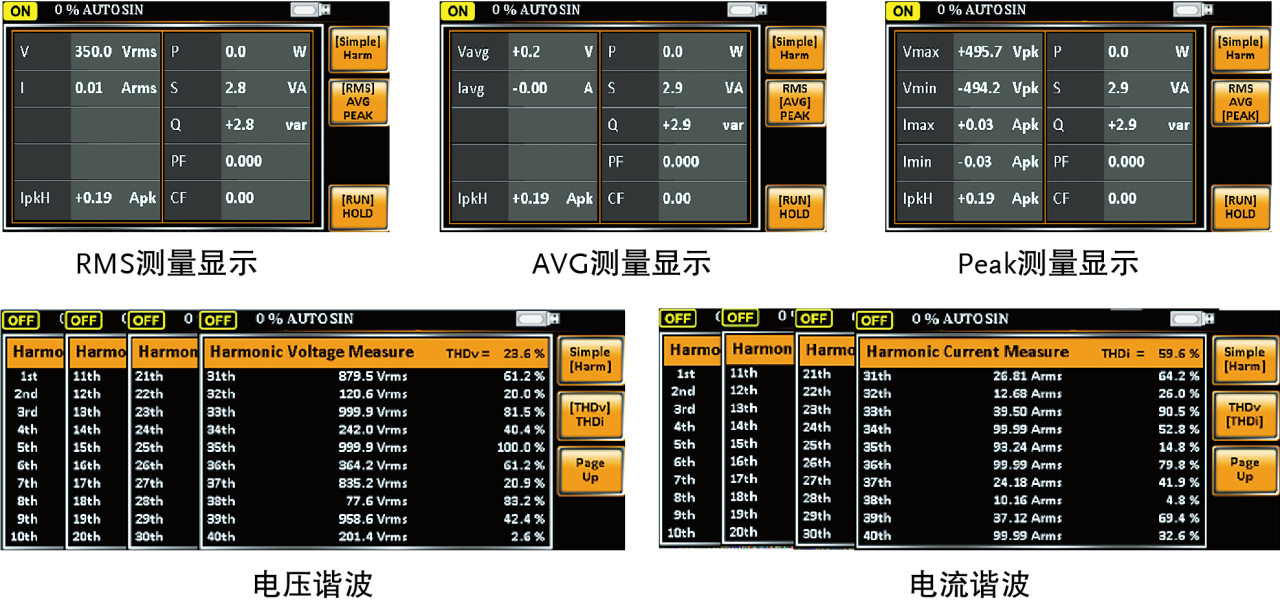Click the AVG测量显示 caption
Image resolution: width=1280 pixels, height=602 pixels.
(x=621, y=263)
